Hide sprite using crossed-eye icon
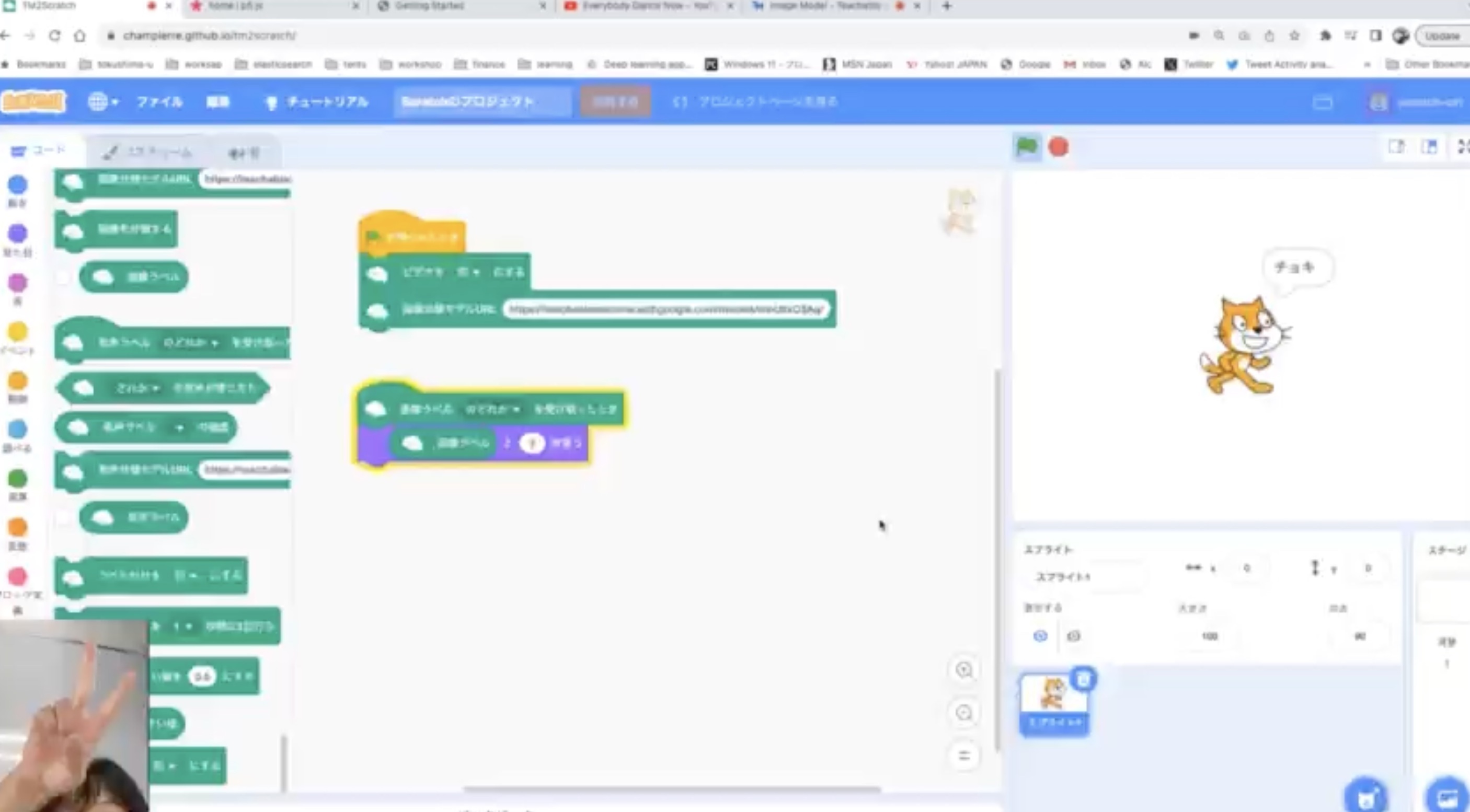The width and height of the screenshot is (1470, 812). [1073, 636]
